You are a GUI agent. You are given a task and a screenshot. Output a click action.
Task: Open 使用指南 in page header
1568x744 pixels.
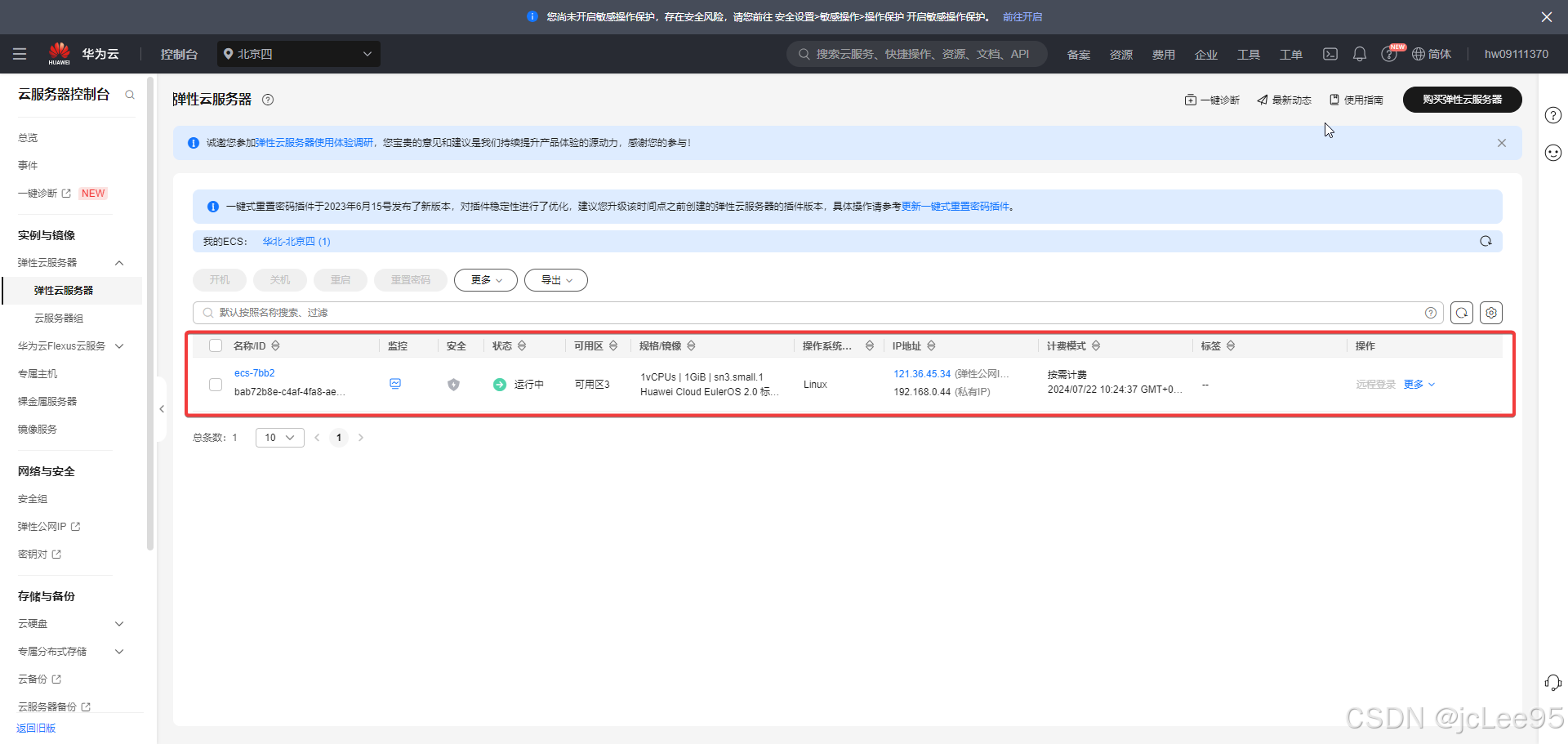(1356, 100)
